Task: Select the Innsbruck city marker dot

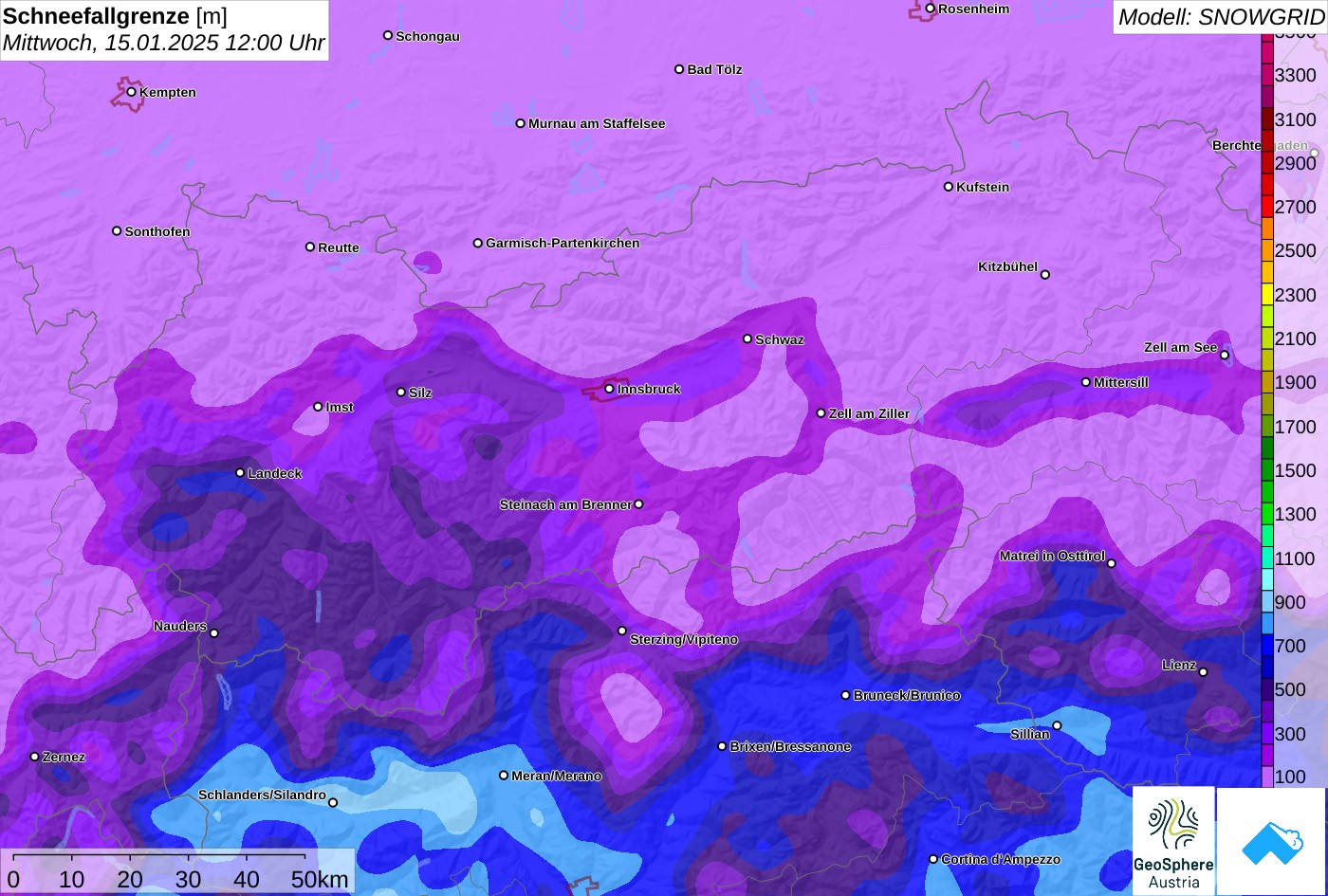Action: [609, 389]
